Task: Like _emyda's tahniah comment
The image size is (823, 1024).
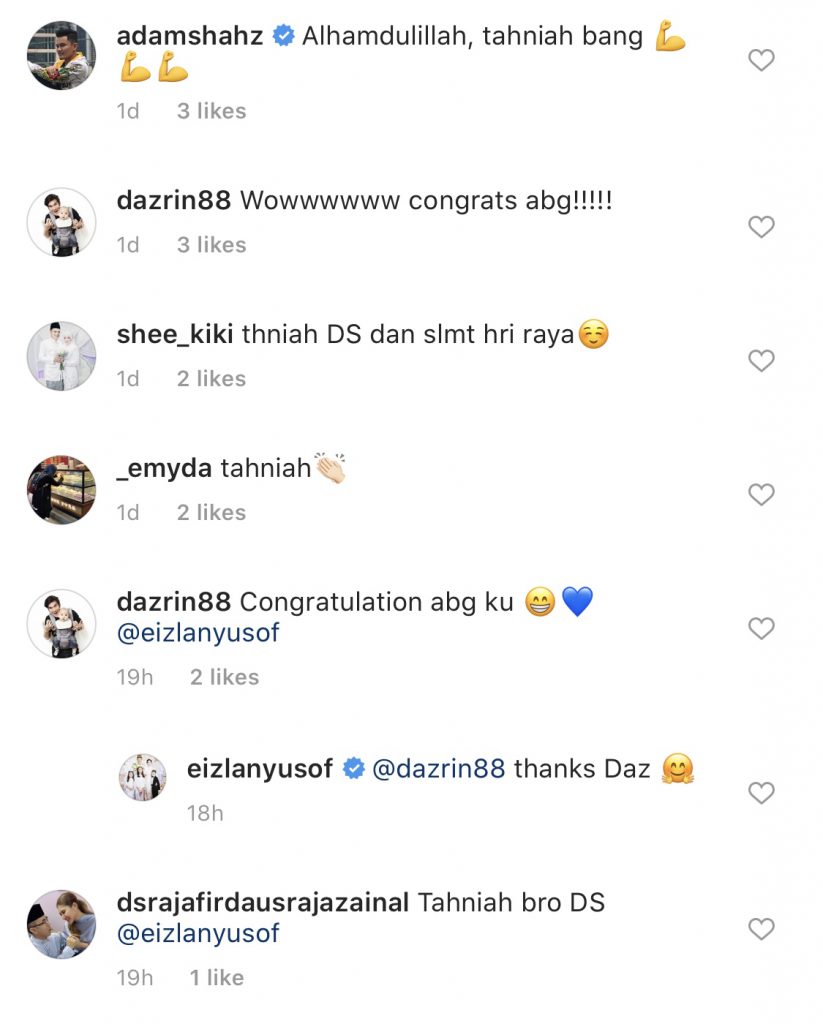Action: click(761, 494)
